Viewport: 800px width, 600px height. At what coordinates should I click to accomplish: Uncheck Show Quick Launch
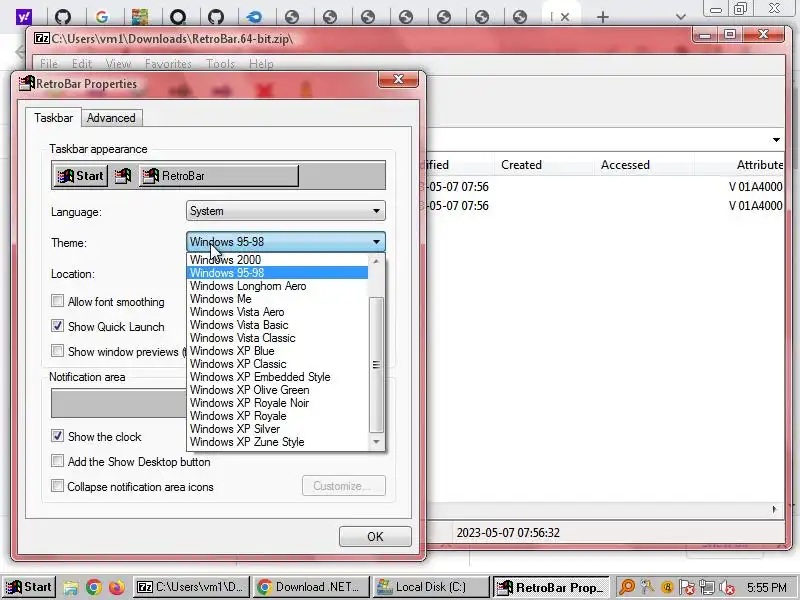(57, 326)
